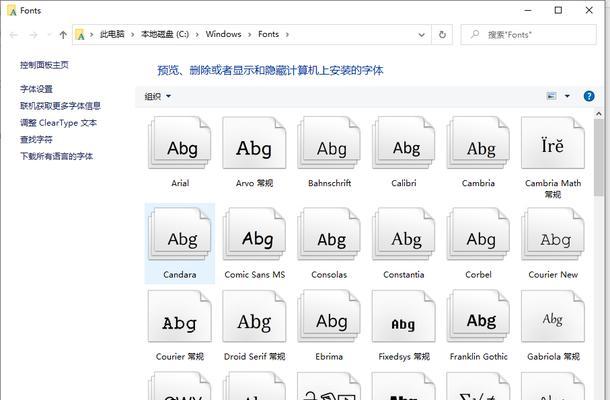Select the Ebrima font icon

tap(329, 316)
